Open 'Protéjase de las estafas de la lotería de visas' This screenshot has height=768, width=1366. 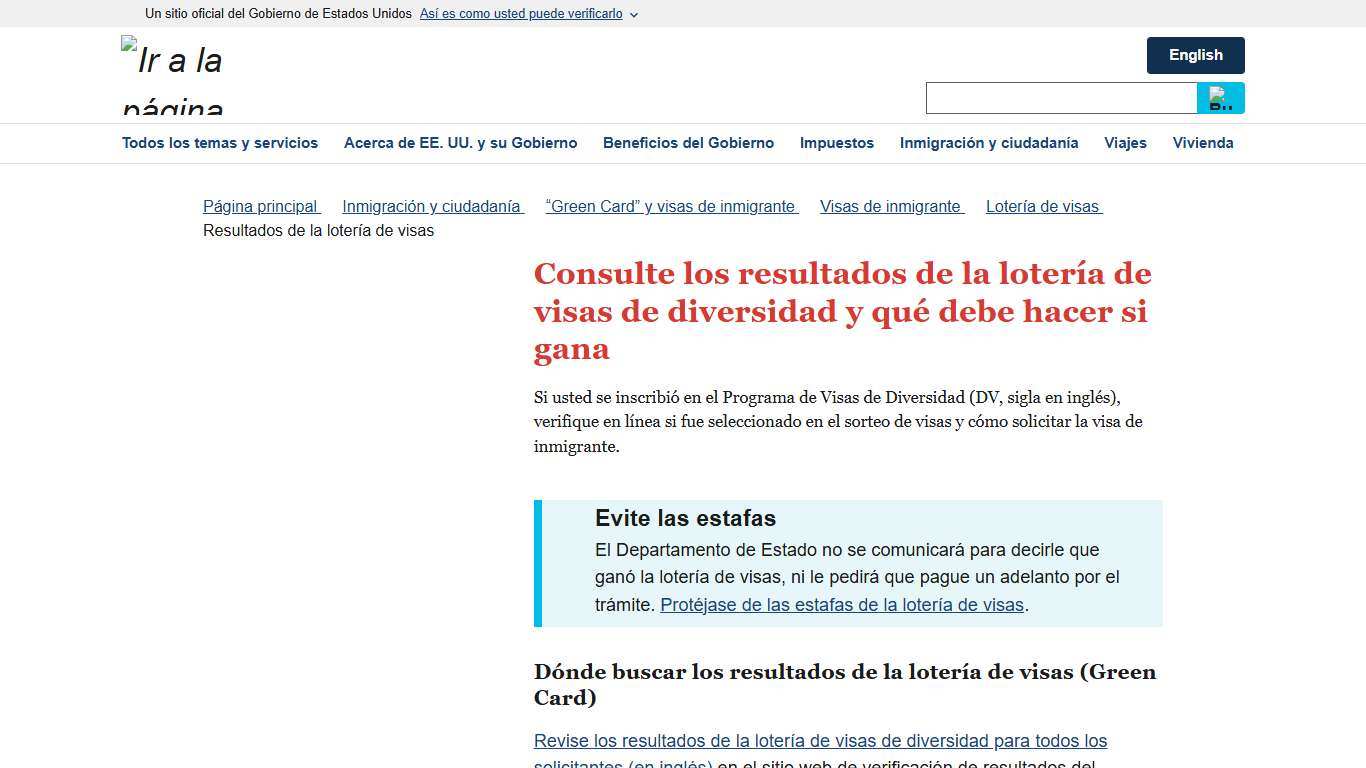click(841, 605)
